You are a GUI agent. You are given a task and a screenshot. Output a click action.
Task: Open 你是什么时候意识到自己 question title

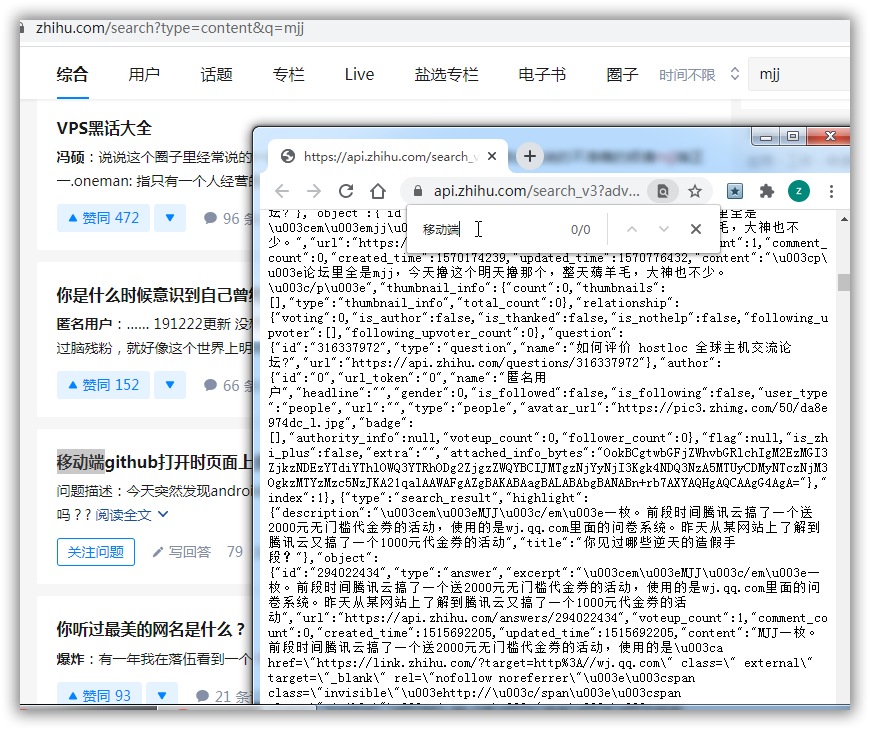pyautogui.click(x=154, y=295)
